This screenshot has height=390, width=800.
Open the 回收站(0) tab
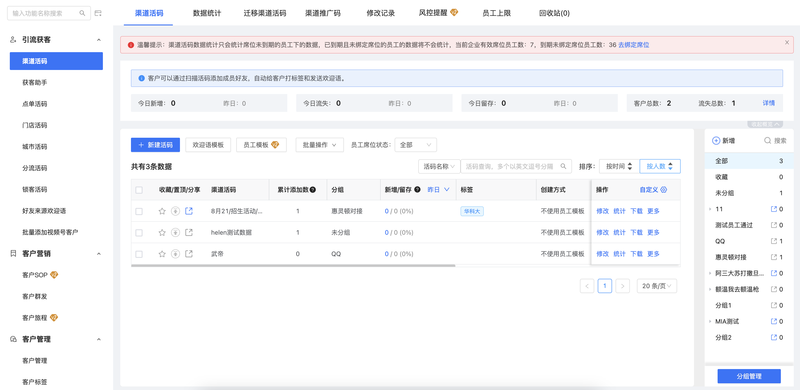[554, 13]
